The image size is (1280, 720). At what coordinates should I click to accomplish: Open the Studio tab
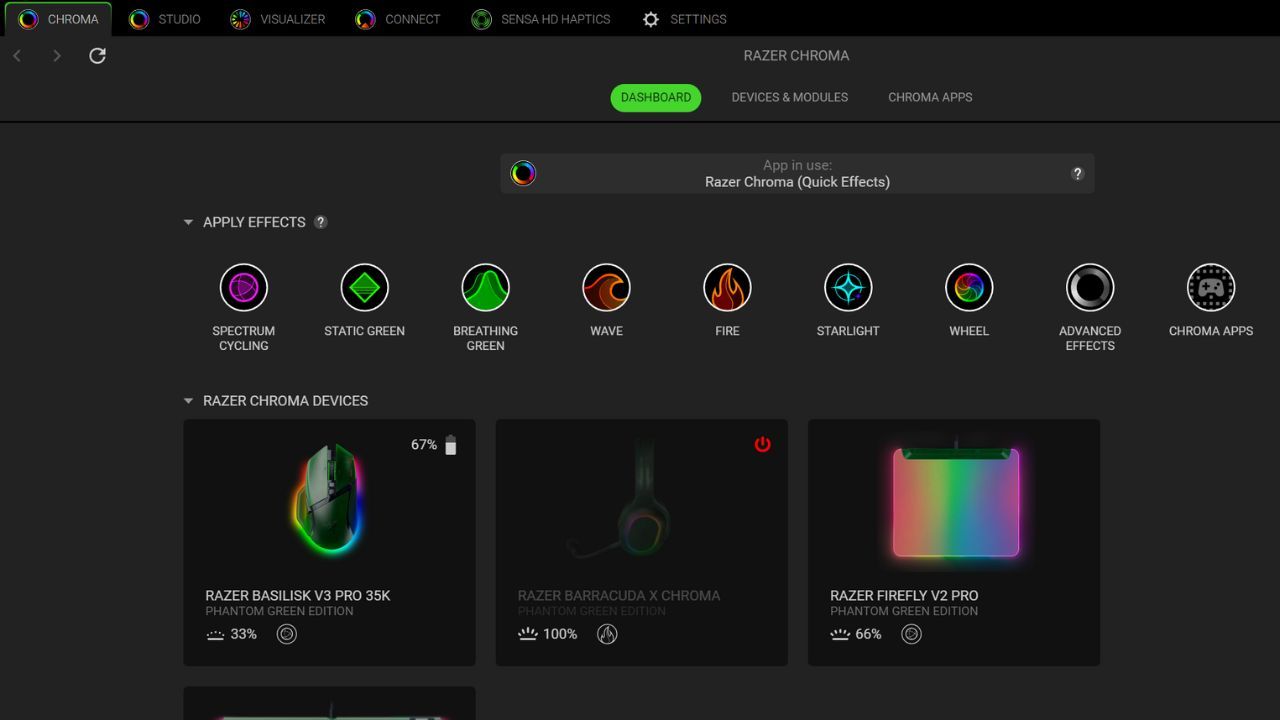point(166,19)
